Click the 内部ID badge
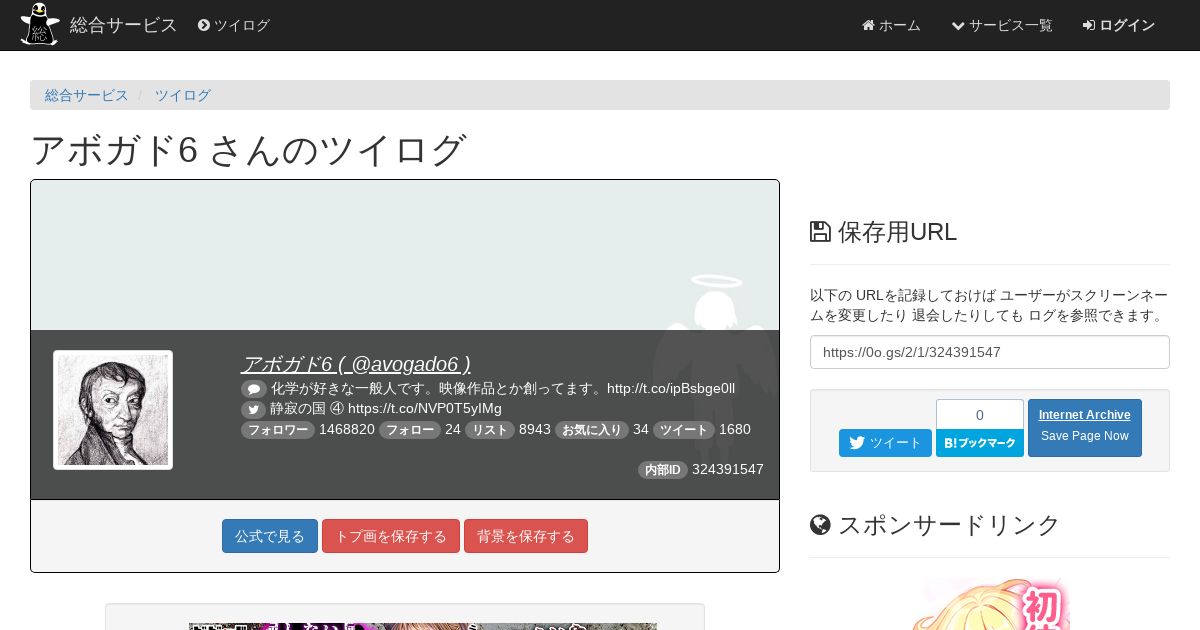The width and height of the screenshot is (1200, 630). click(663, 470)
